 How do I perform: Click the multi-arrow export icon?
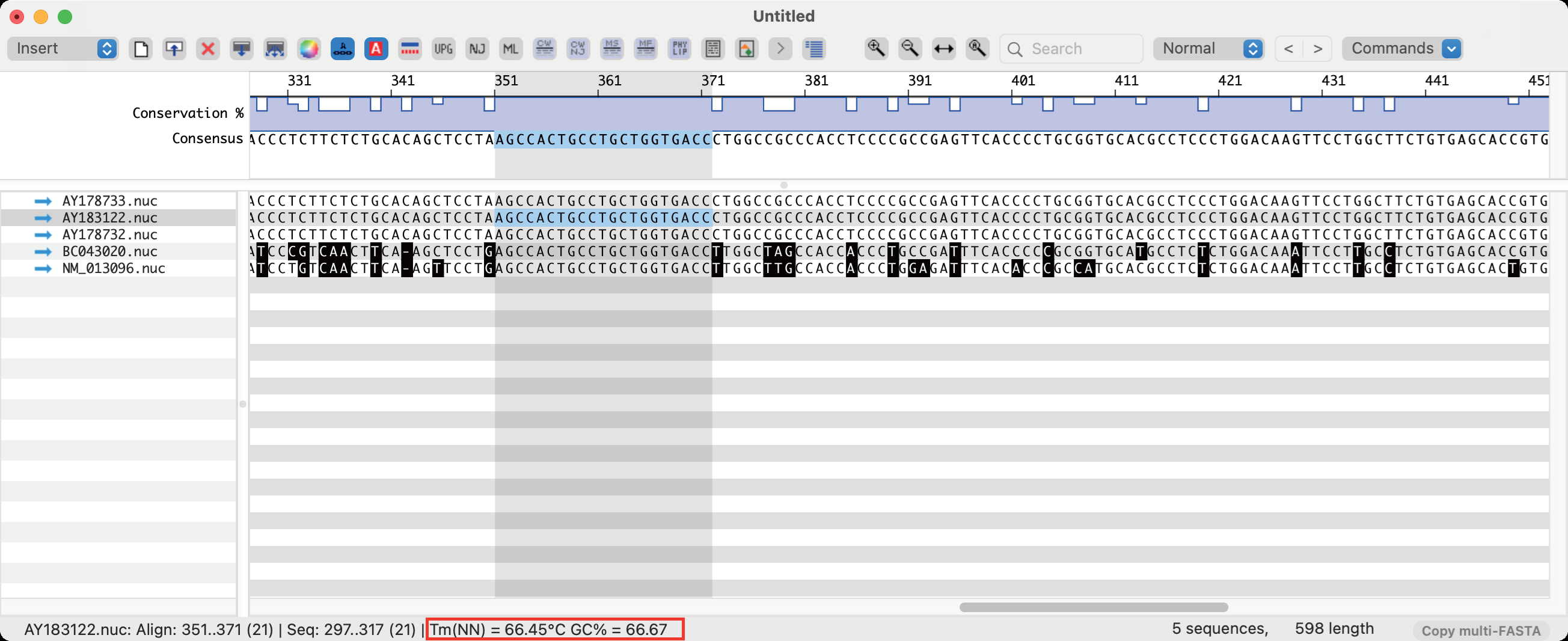tap(275, 49)
